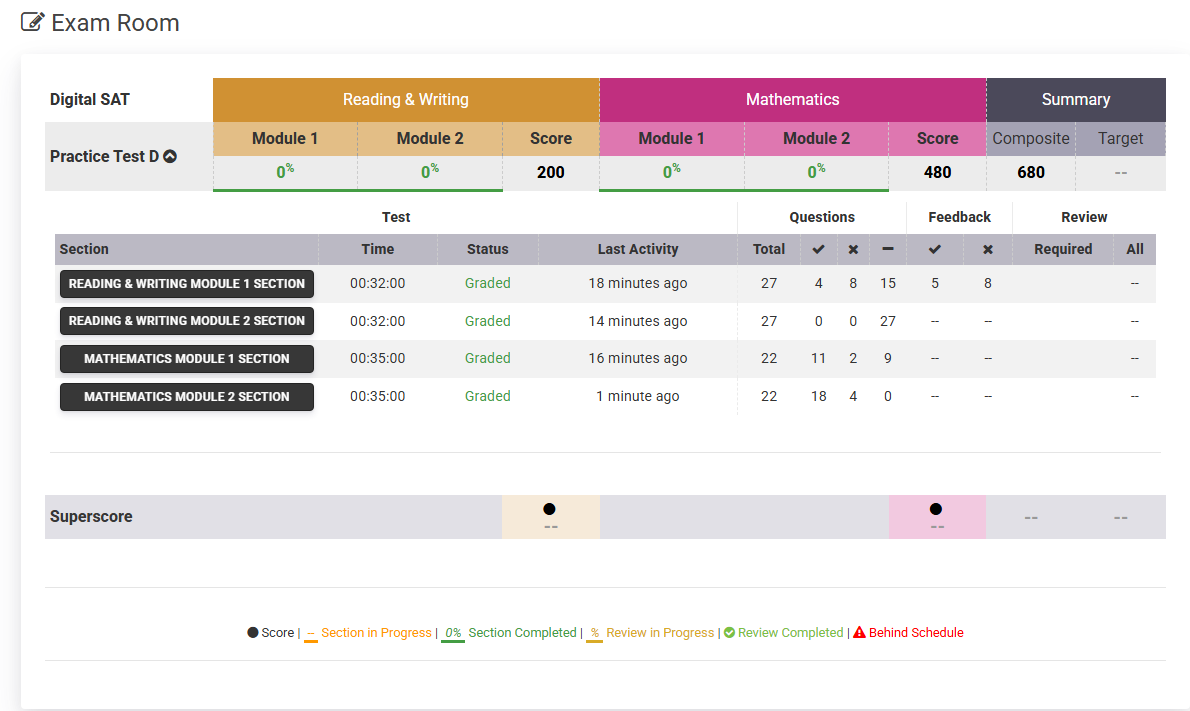Click the Time column header

pos(377,249)
